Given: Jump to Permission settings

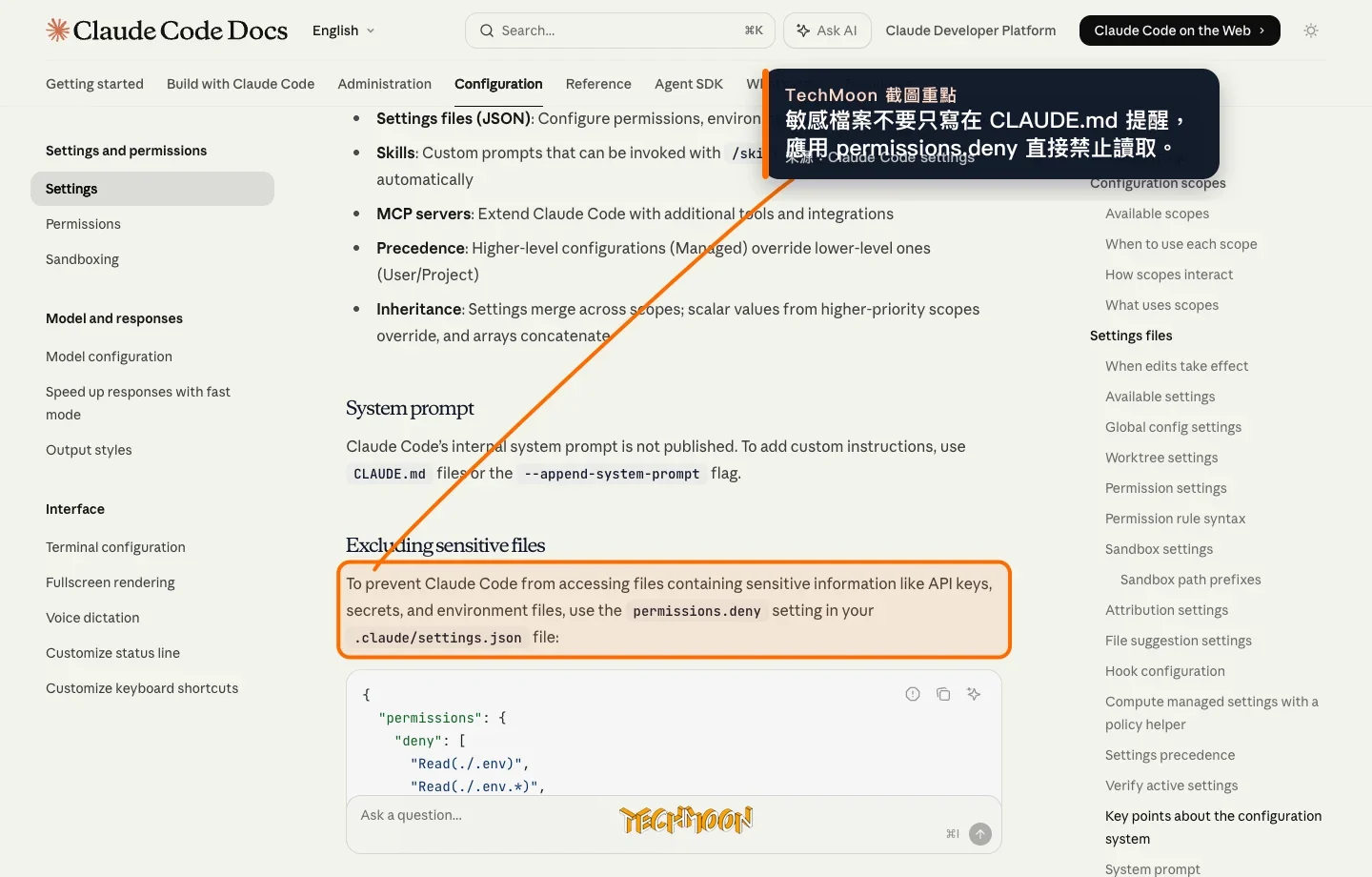Looking at the screenshot, I should coord(1165,488).
